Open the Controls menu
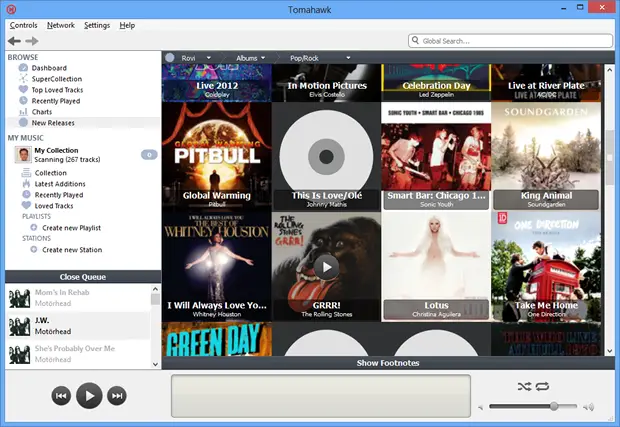This screenshot has height=427, width=620. [x=23, y=25]
